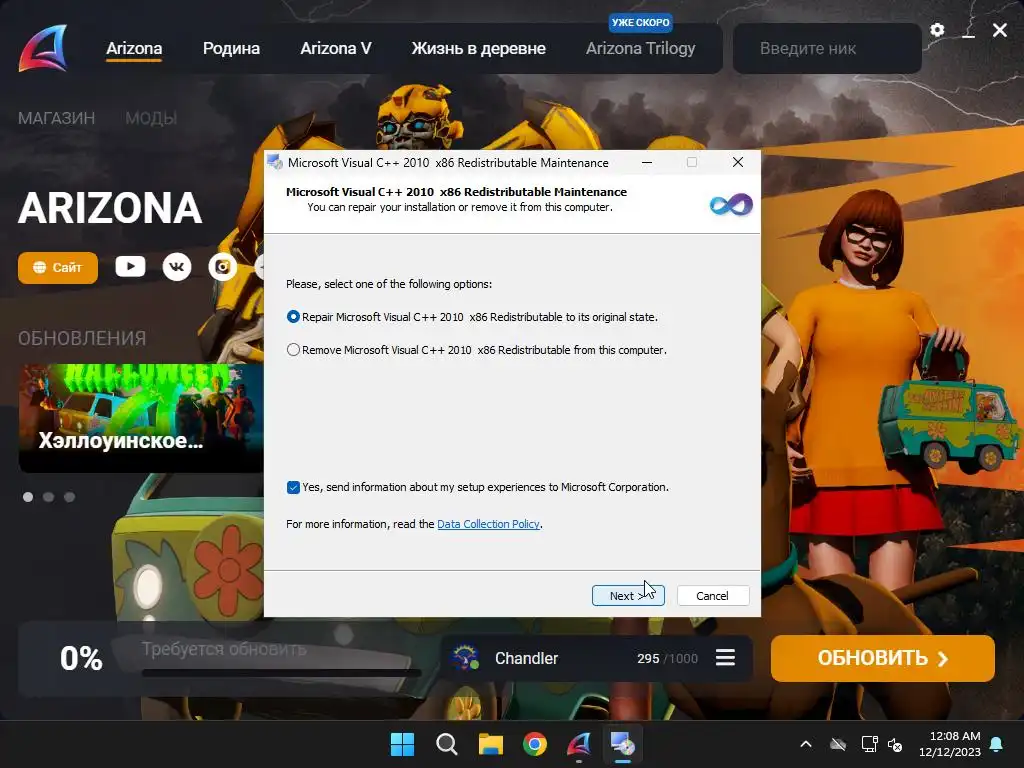The height and width of the screenshot is (768, 1024).
Task: Click the Visual C++ installer title icon
Action: 275,162
